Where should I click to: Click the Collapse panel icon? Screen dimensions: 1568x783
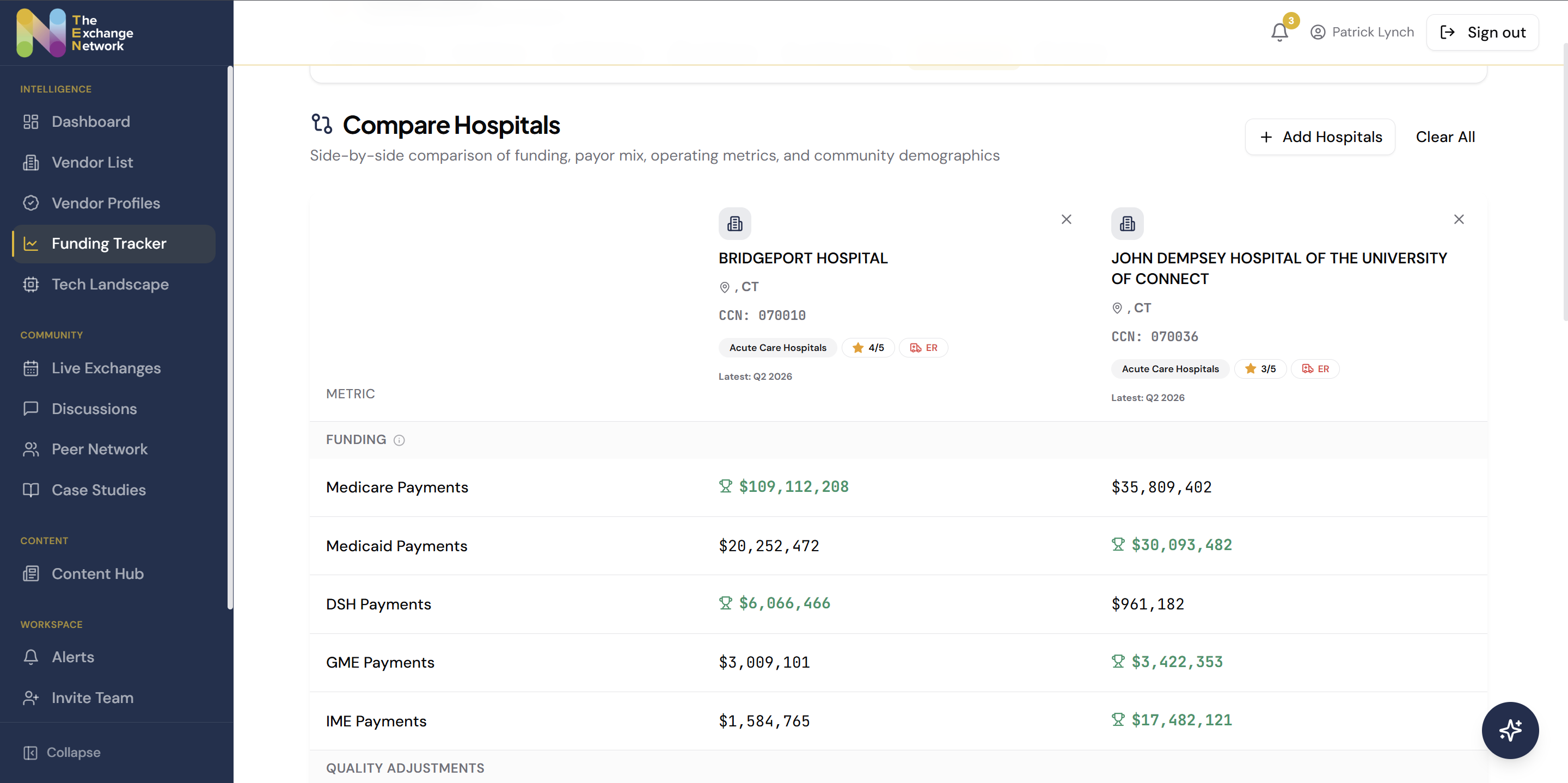click(30, 753)
